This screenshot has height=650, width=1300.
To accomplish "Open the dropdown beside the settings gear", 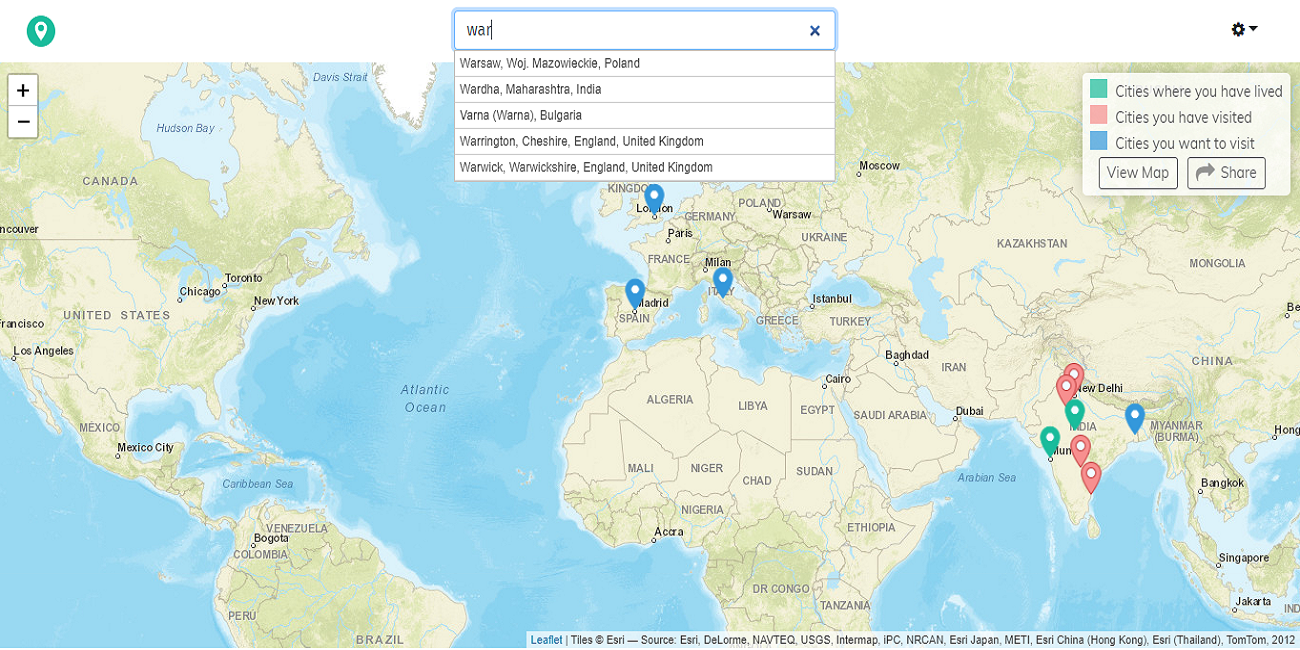I will tap(1253, 29).
